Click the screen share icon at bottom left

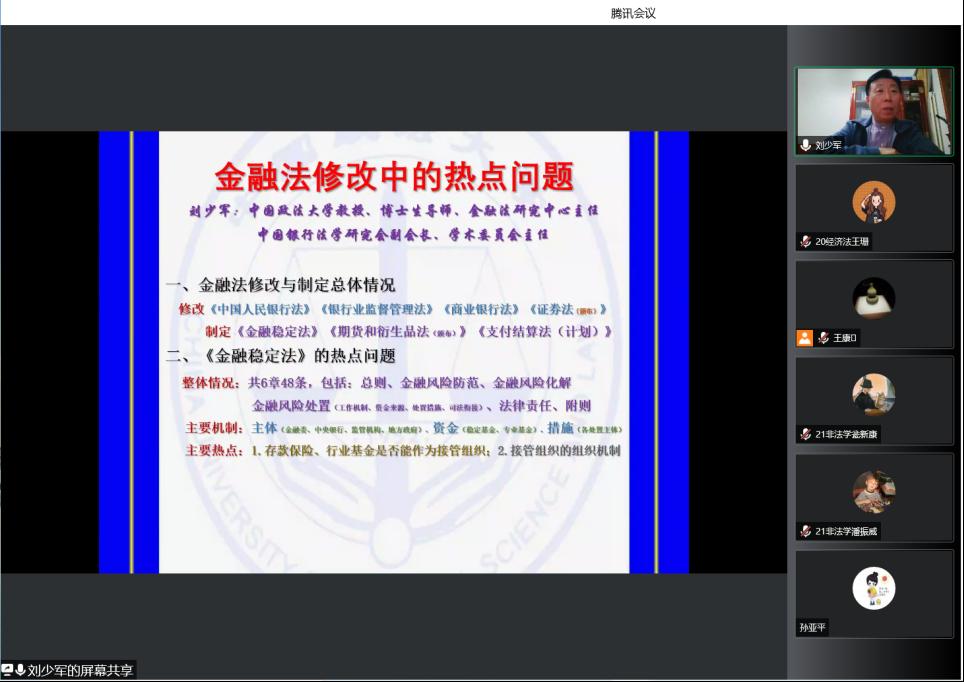coord(8,670)
